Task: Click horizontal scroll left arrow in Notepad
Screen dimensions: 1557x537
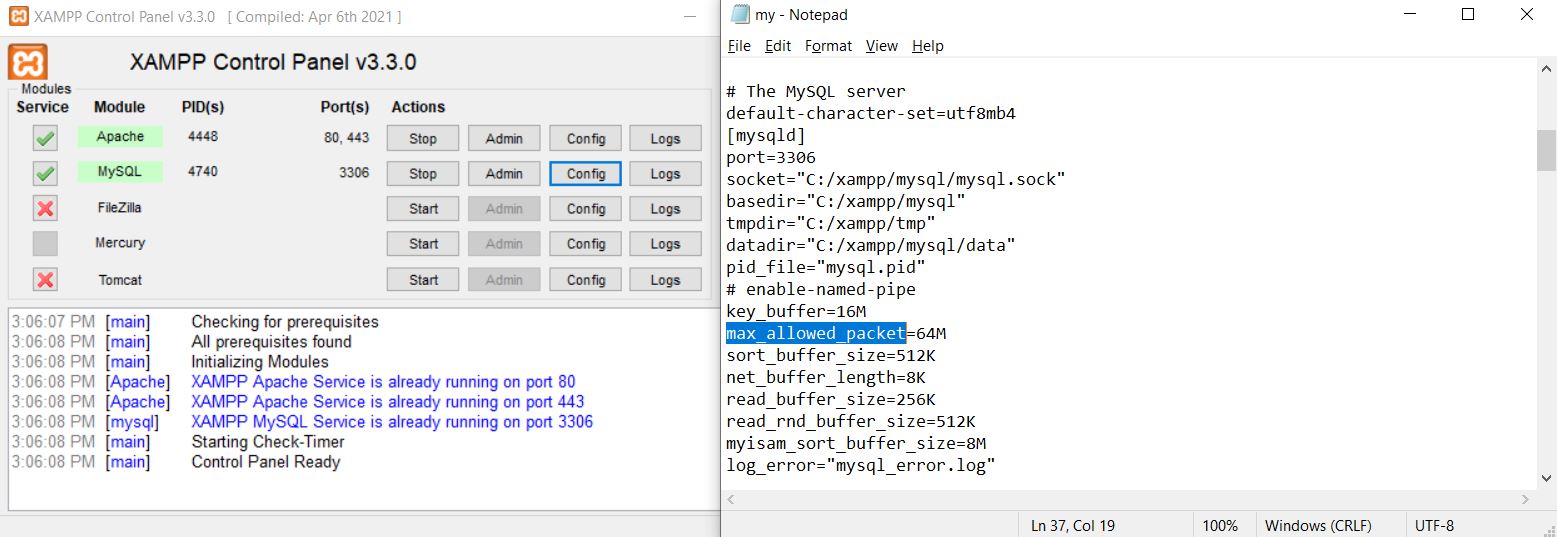Action: [x=730, y=498]
